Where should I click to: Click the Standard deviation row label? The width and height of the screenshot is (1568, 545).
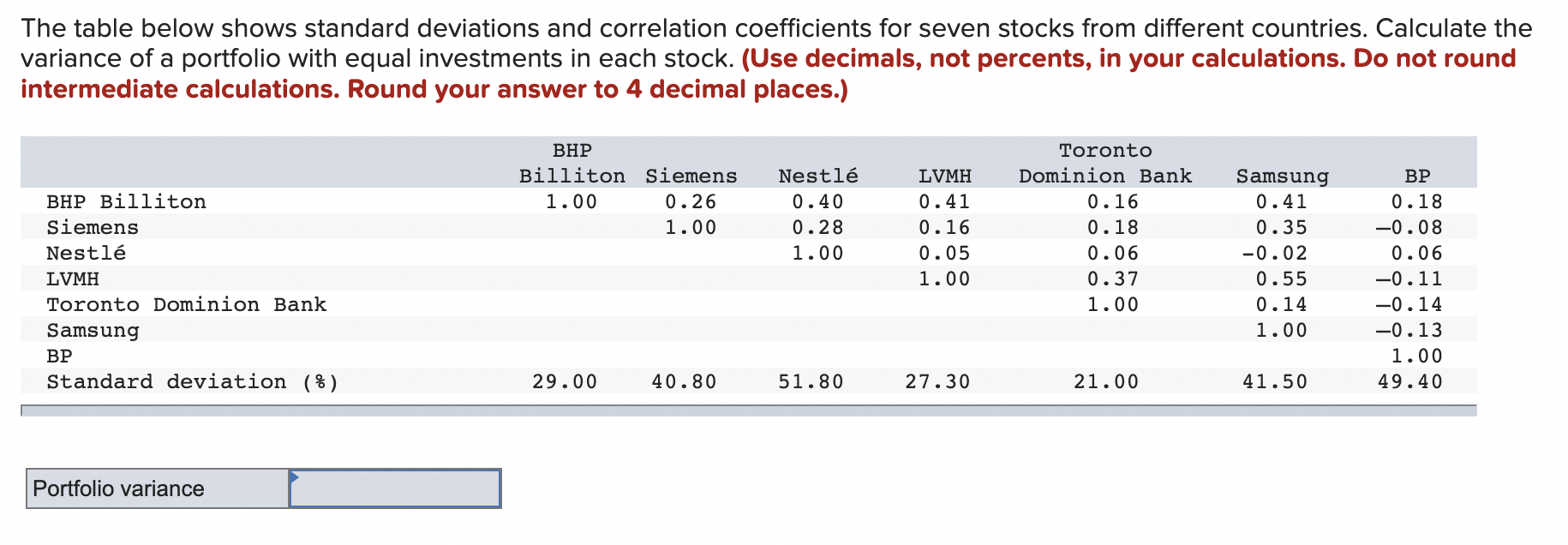[194, 381]
